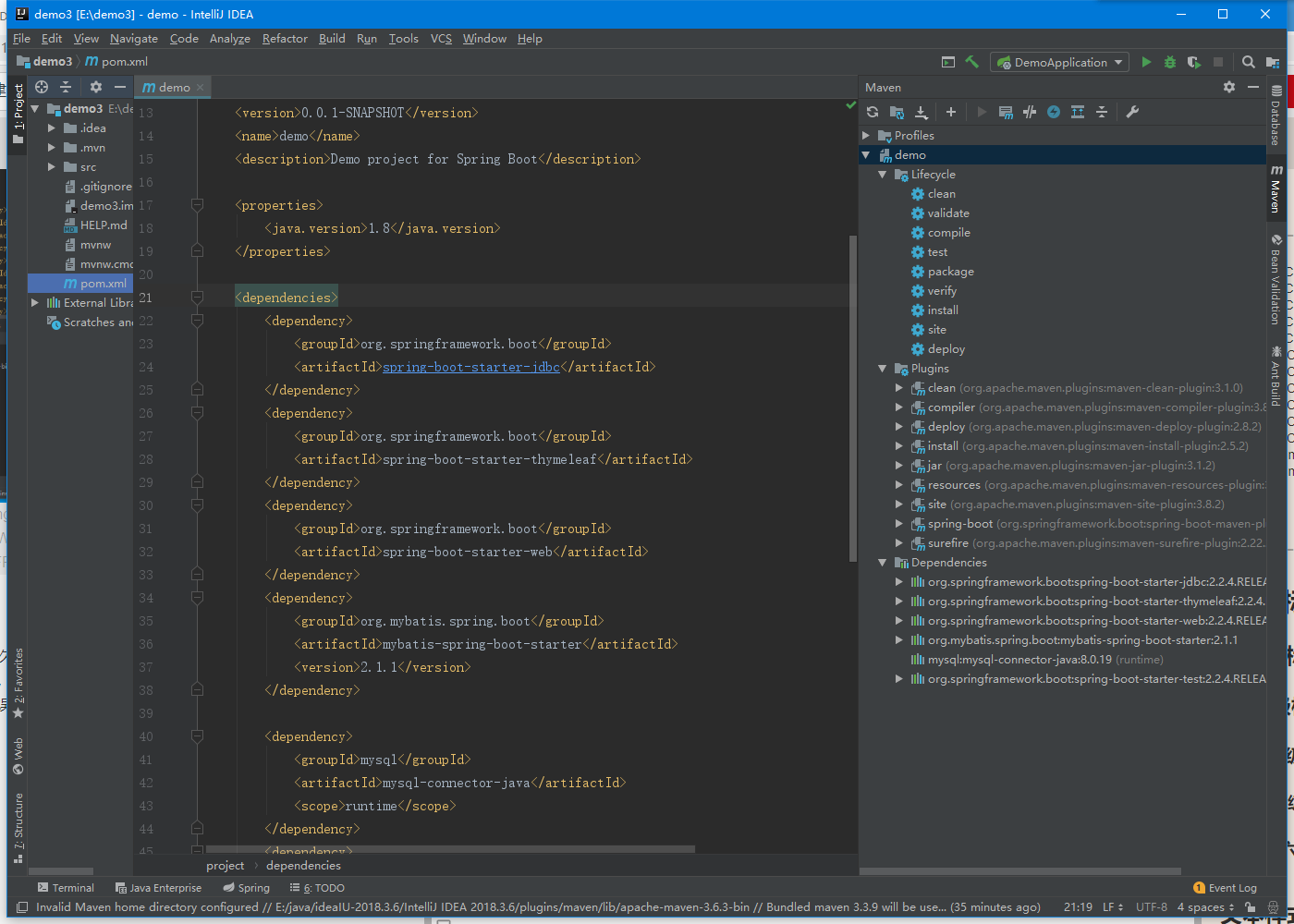Viewport: 1294px width, 924px height.
Task: Collapse the Dependencies node in Maven
Action: coord(883,562)
